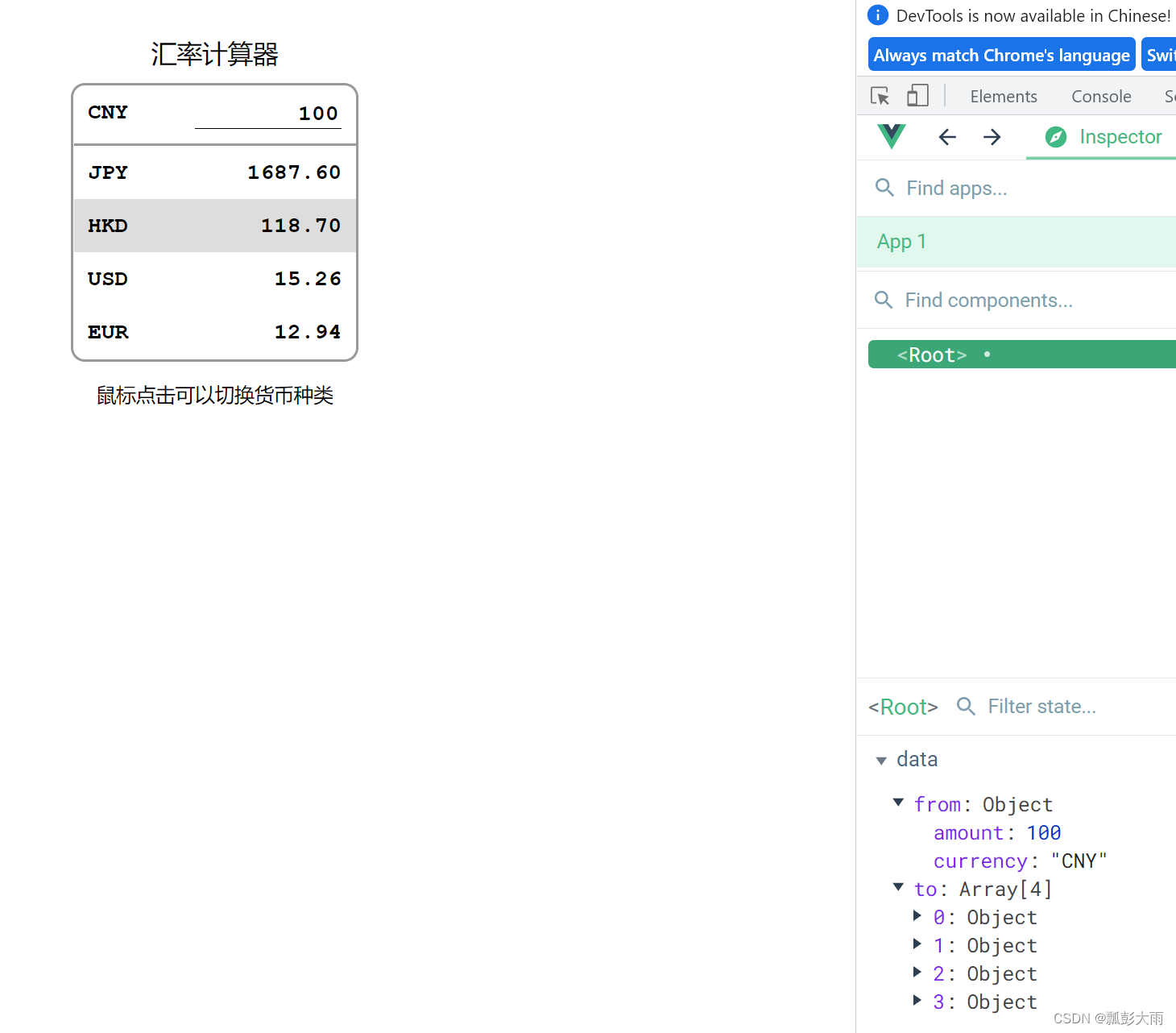
Task: Collapse the to: Array[4] entry
Action: click(898, 887)
